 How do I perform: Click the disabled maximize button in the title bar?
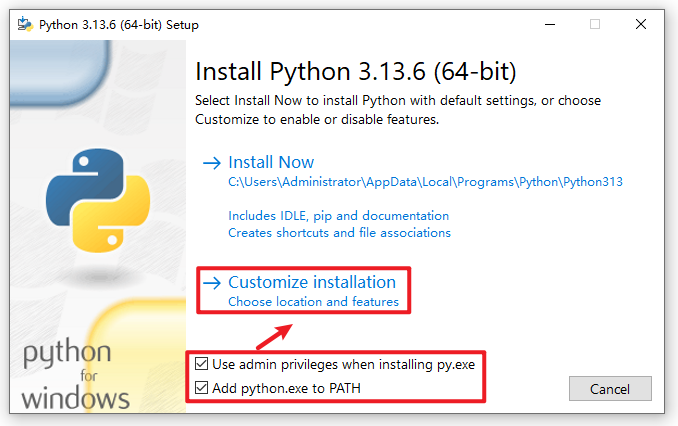coord(595,24)
